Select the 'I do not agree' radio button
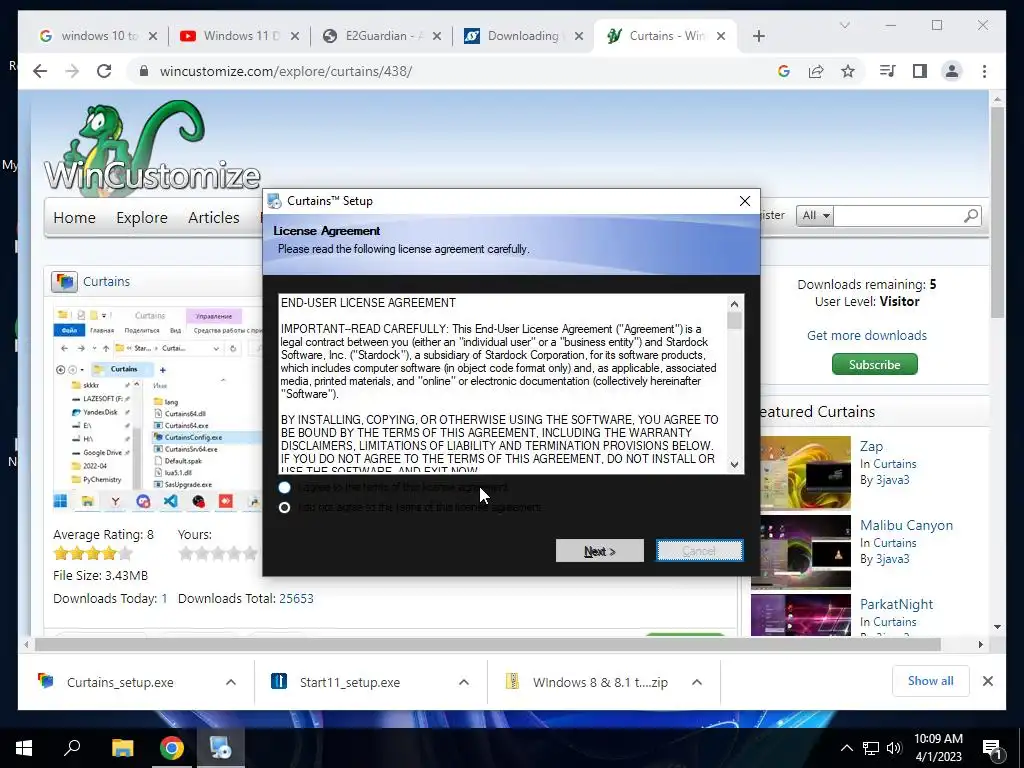 (285, 507)
